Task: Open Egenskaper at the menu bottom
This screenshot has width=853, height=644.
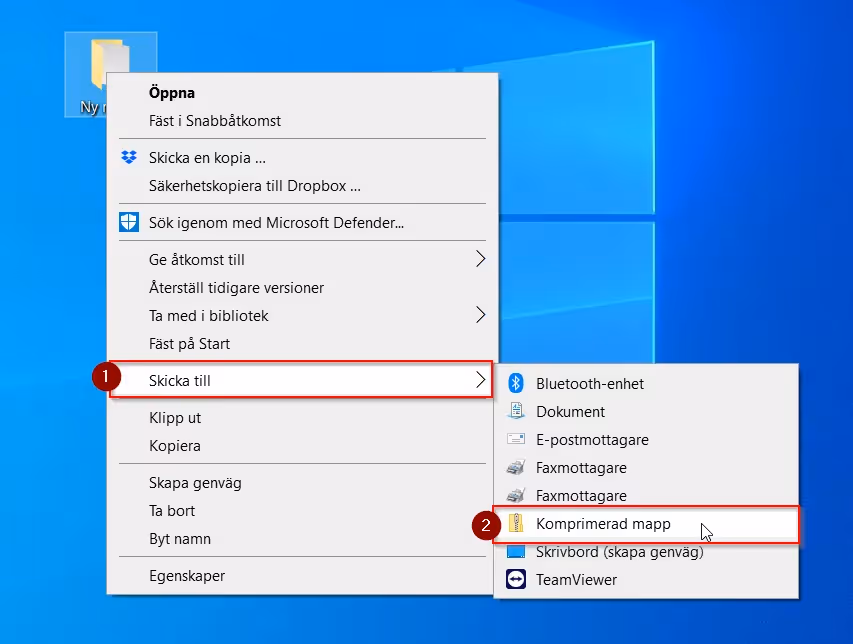Action: (x=302, y=575)
